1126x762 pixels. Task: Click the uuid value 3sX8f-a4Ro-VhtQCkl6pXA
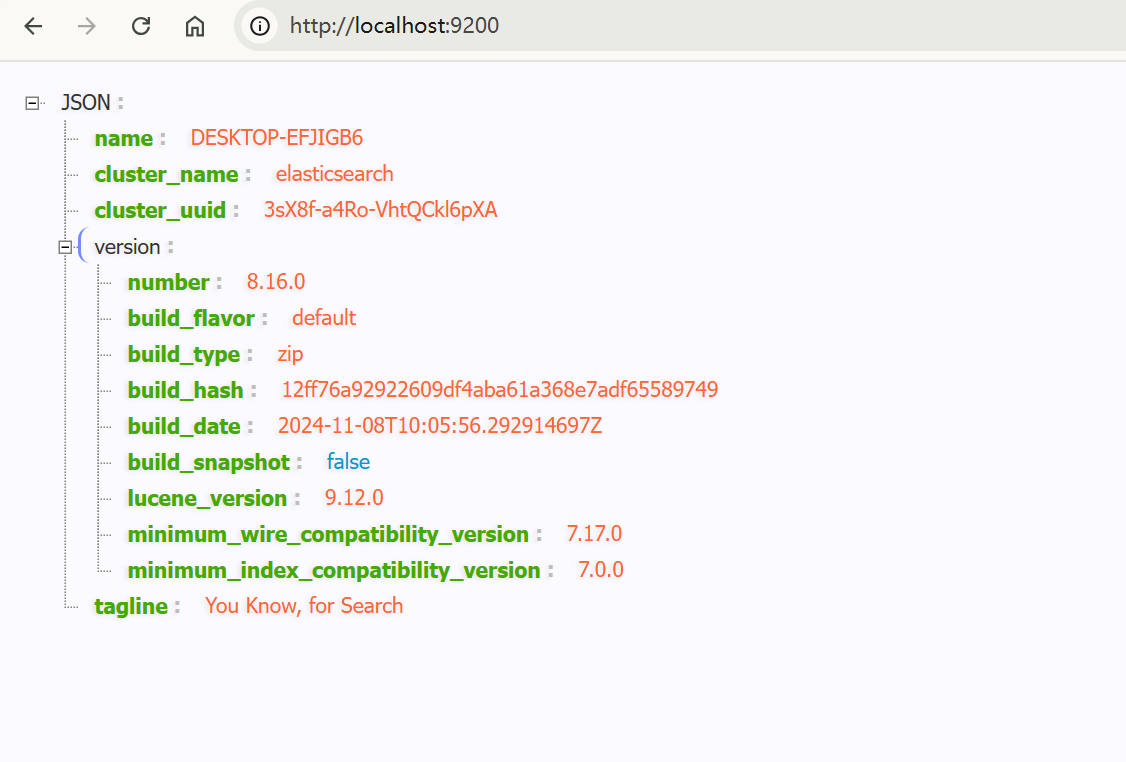pos(381,210)
